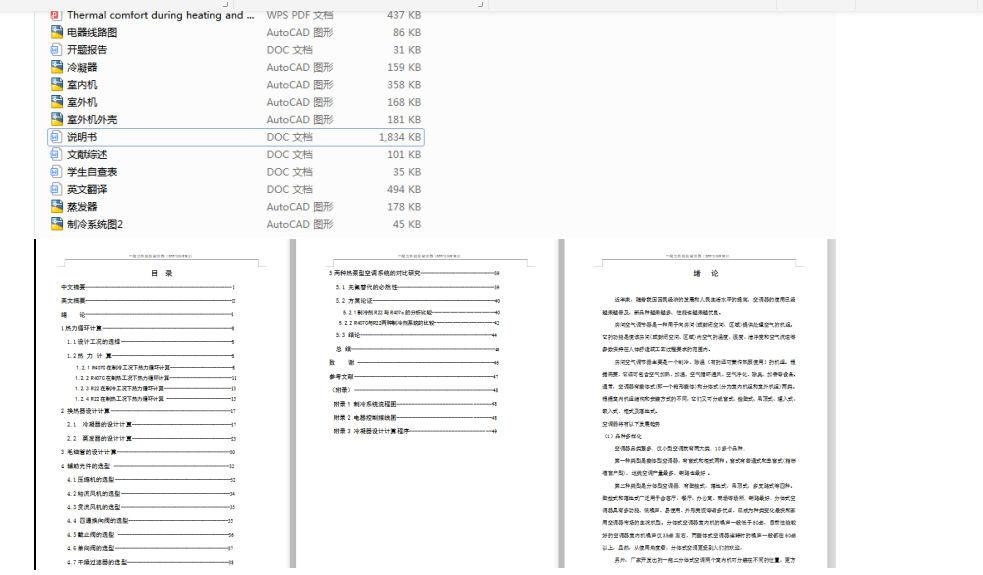
Task: Click the 目录 heading on the contents page
Action: [162, 273]
